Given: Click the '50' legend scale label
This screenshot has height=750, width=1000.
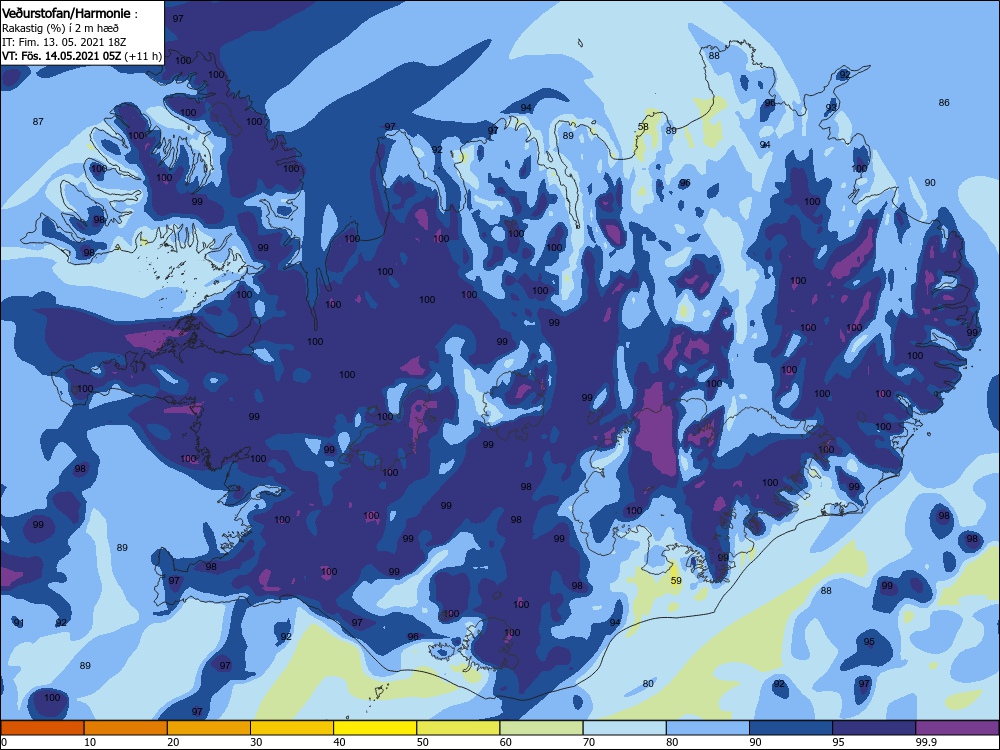Looking at the screenshot, I should click(x=423, y=742).
